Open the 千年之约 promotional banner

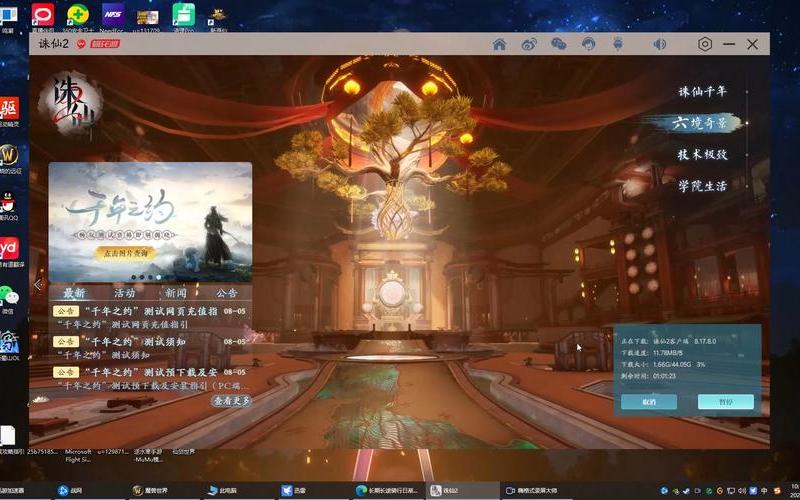(x=150, y=222)
